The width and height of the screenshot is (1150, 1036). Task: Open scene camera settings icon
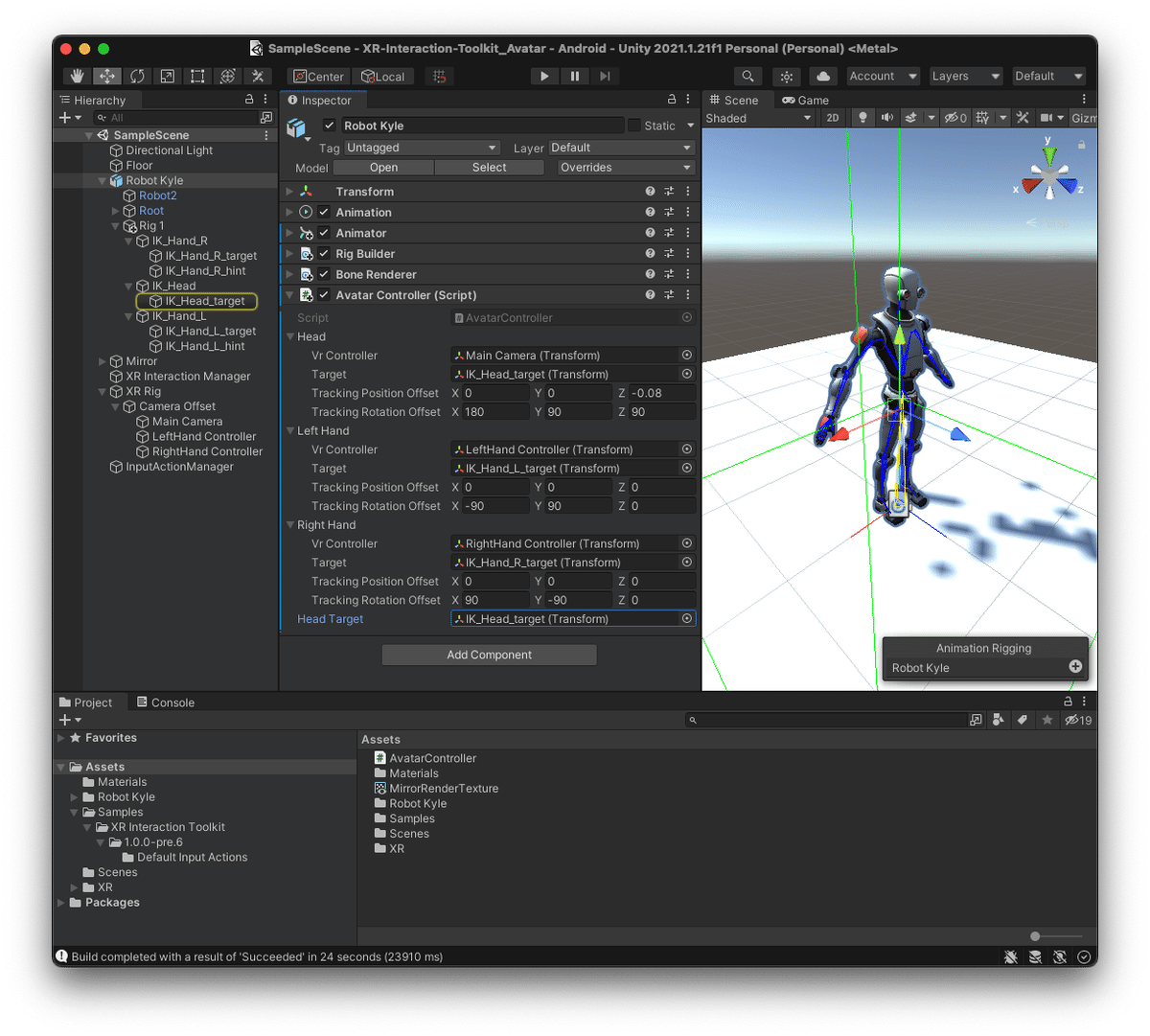[x=1046, y=117]
